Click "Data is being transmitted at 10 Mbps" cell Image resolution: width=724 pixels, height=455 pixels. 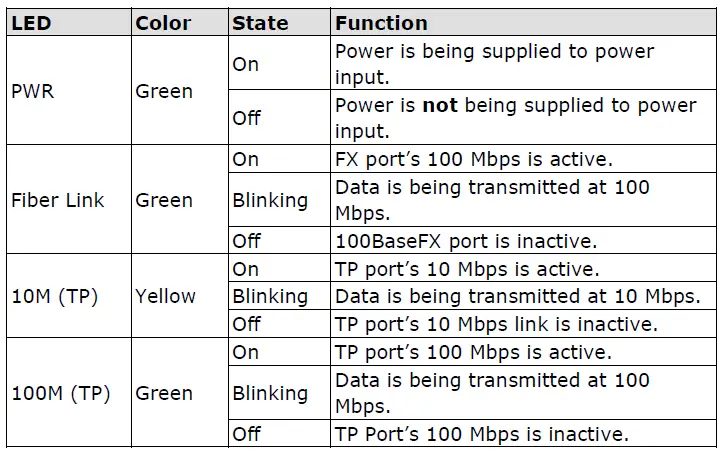tap(515, 296)
